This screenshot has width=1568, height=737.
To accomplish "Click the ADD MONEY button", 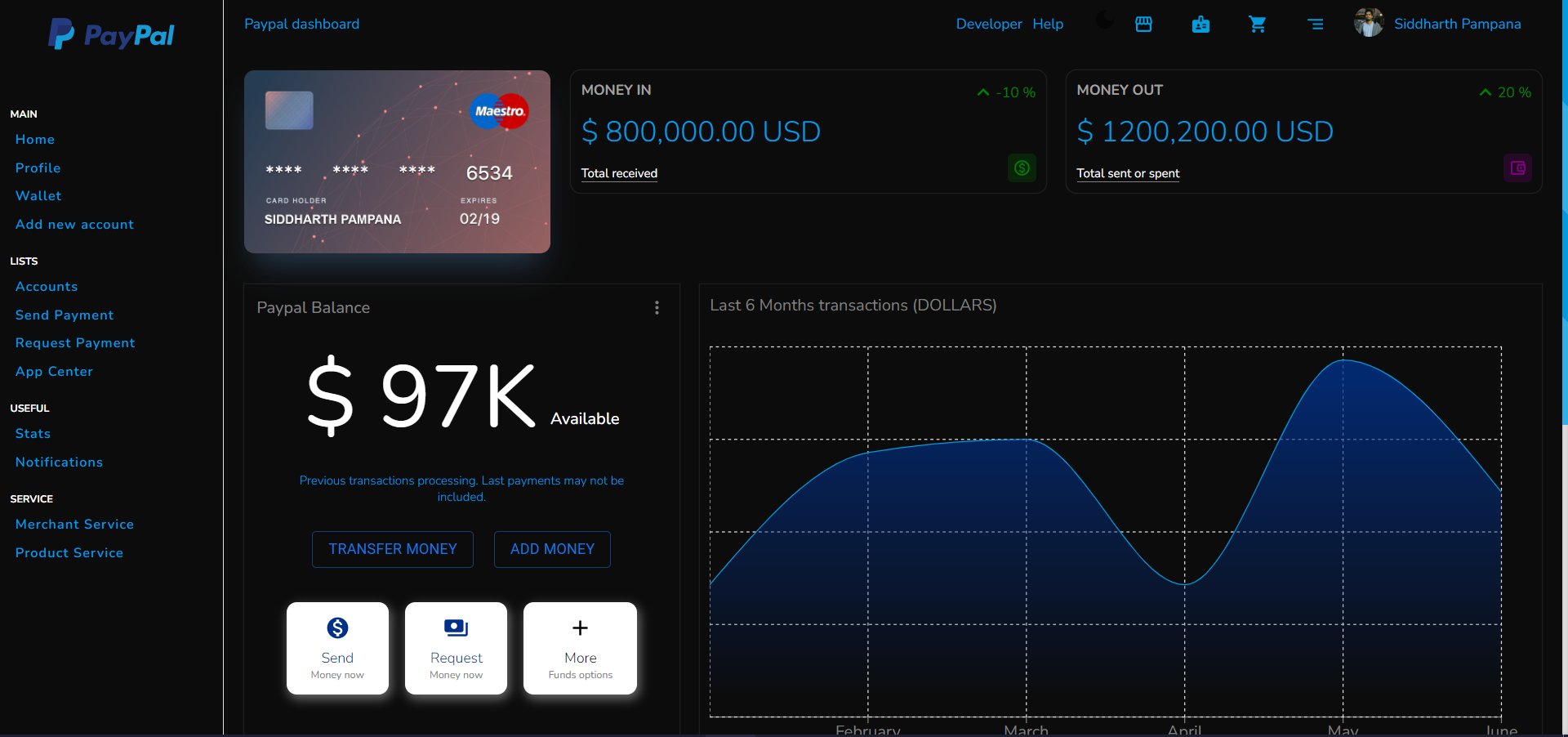I will click(x=552, y=549).
